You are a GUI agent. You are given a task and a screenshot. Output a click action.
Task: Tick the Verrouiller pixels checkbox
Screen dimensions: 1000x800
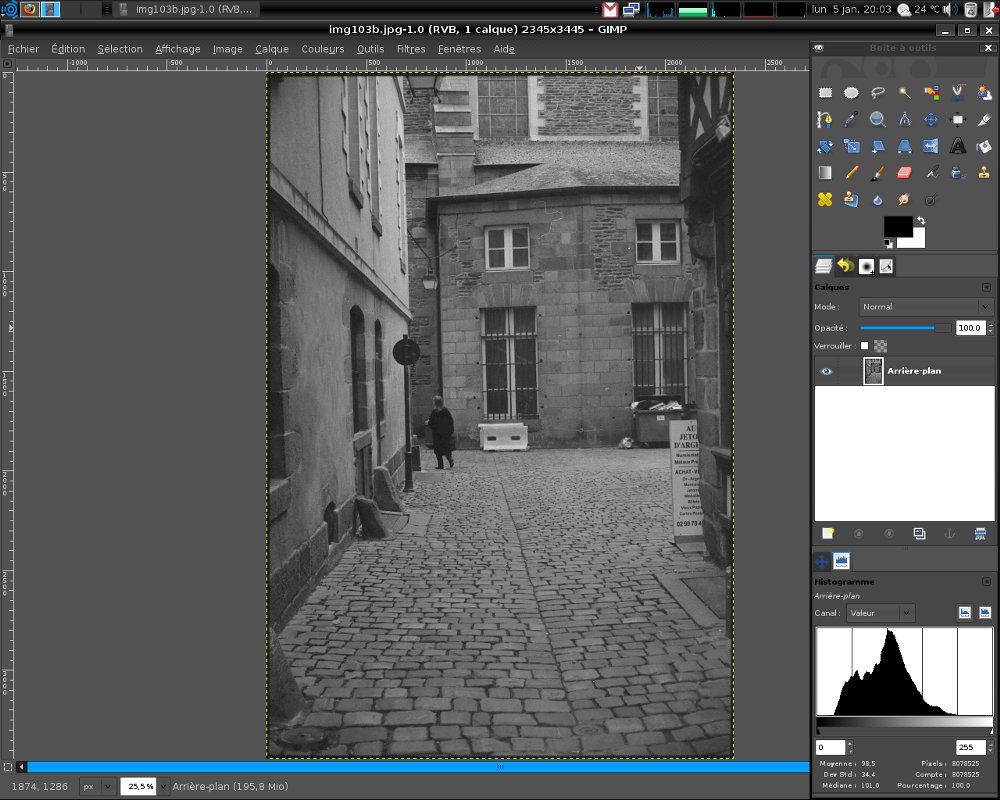click(865, 346)
